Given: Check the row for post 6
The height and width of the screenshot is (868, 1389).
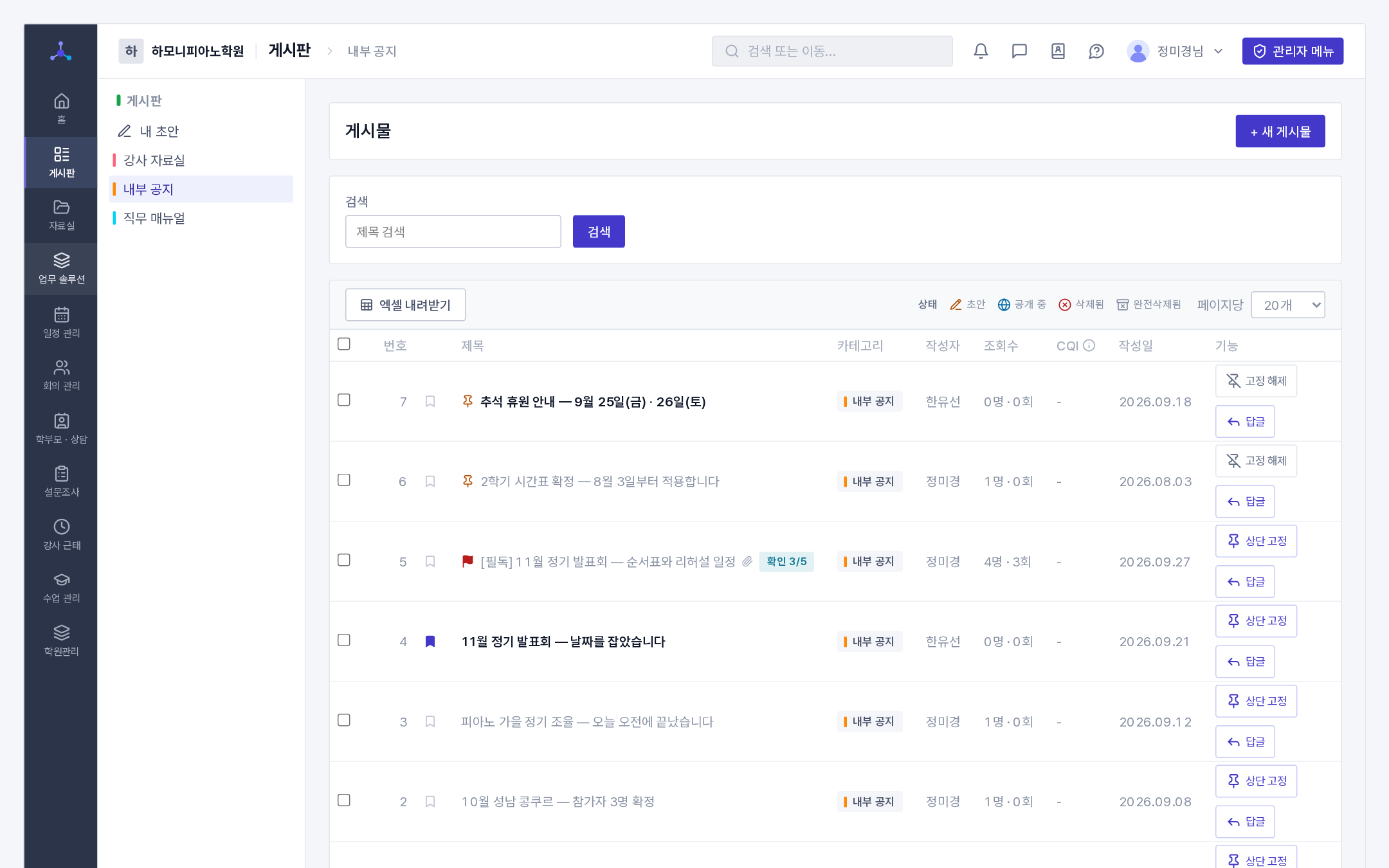Looking at the screenshot, I should [x=344, y=480].
